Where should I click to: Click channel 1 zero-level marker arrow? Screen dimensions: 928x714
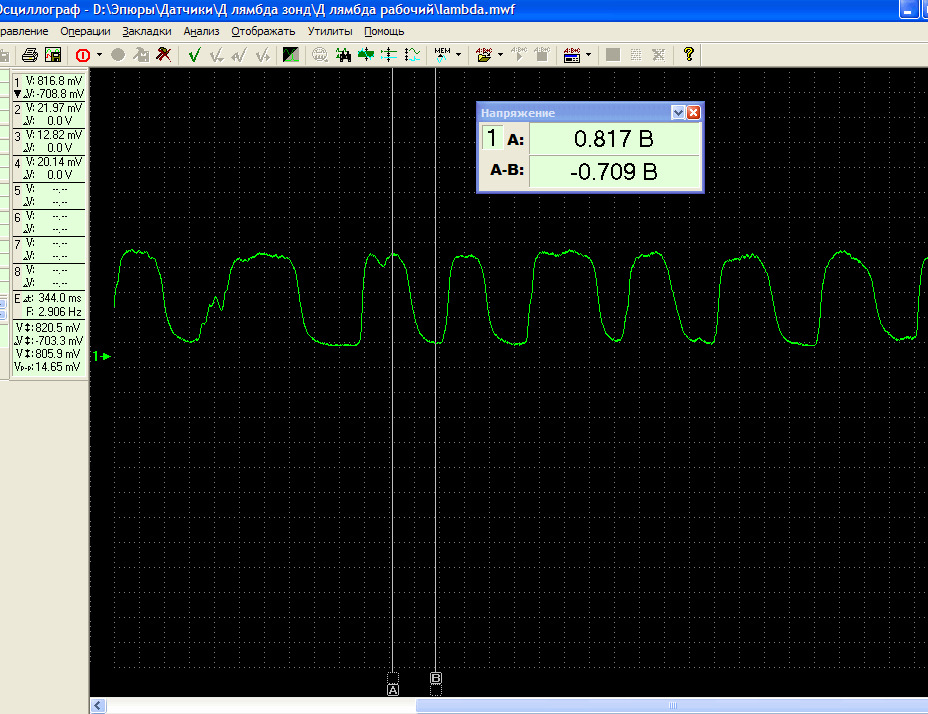[x=102, y=356]
